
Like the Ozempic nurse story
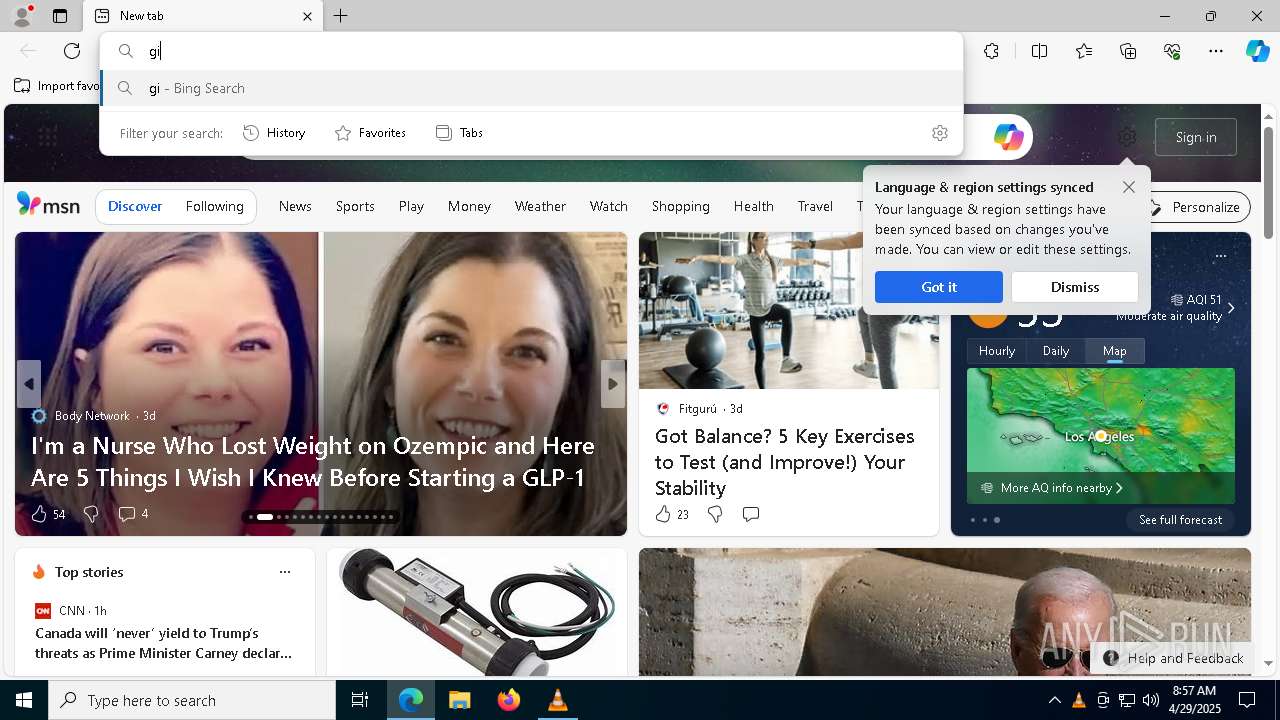pos(48,514)
